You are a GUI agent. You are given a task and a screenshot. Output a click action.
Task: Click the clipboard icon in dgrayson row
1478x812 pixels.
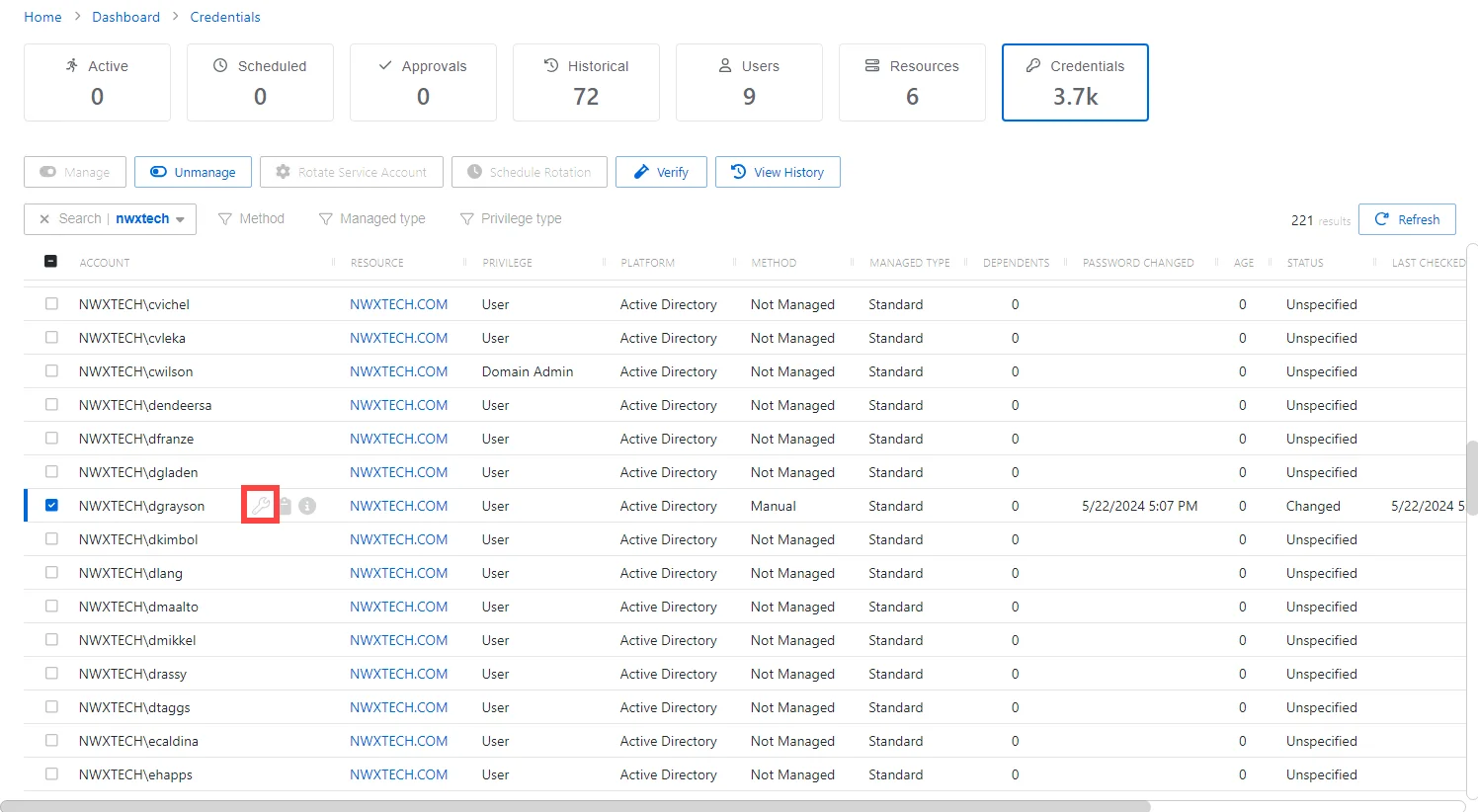click(x=285, y=506)
